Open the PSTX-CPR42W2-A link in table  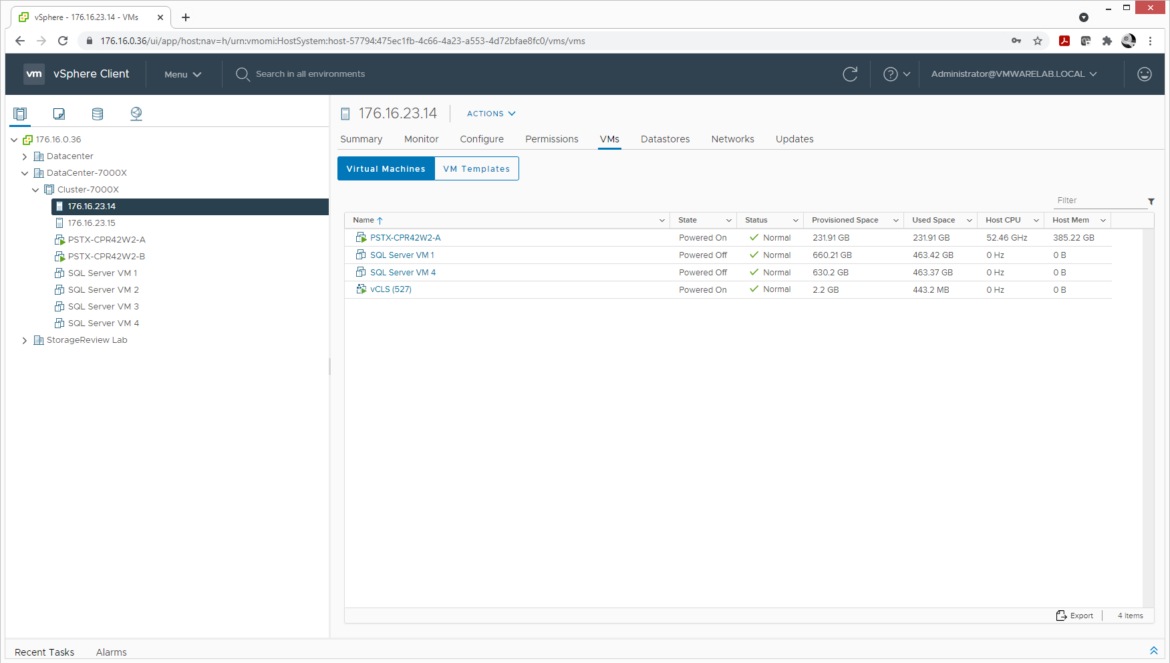(405, 238)
